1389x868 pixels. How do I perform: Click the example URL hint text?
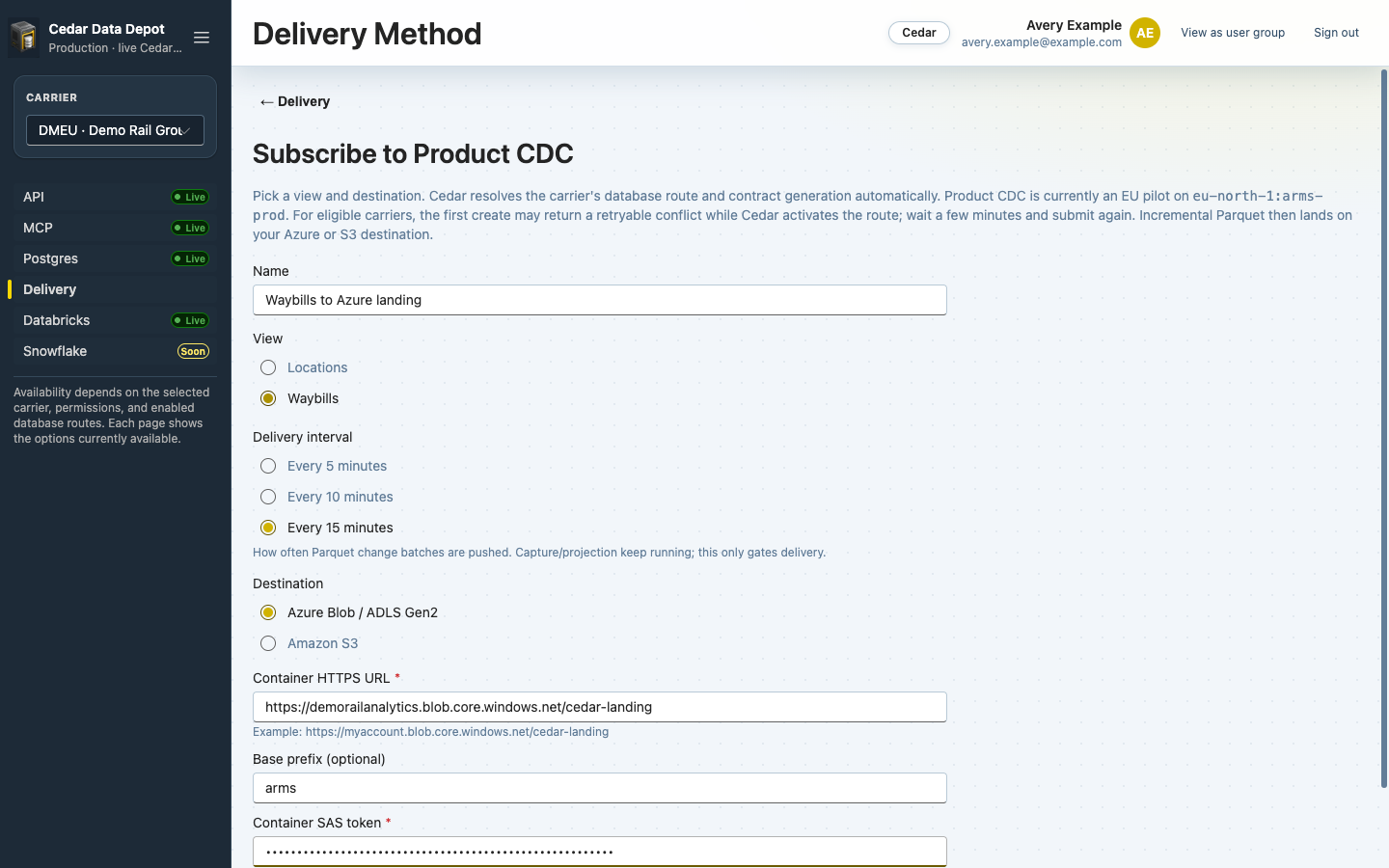tap(430, 732)
